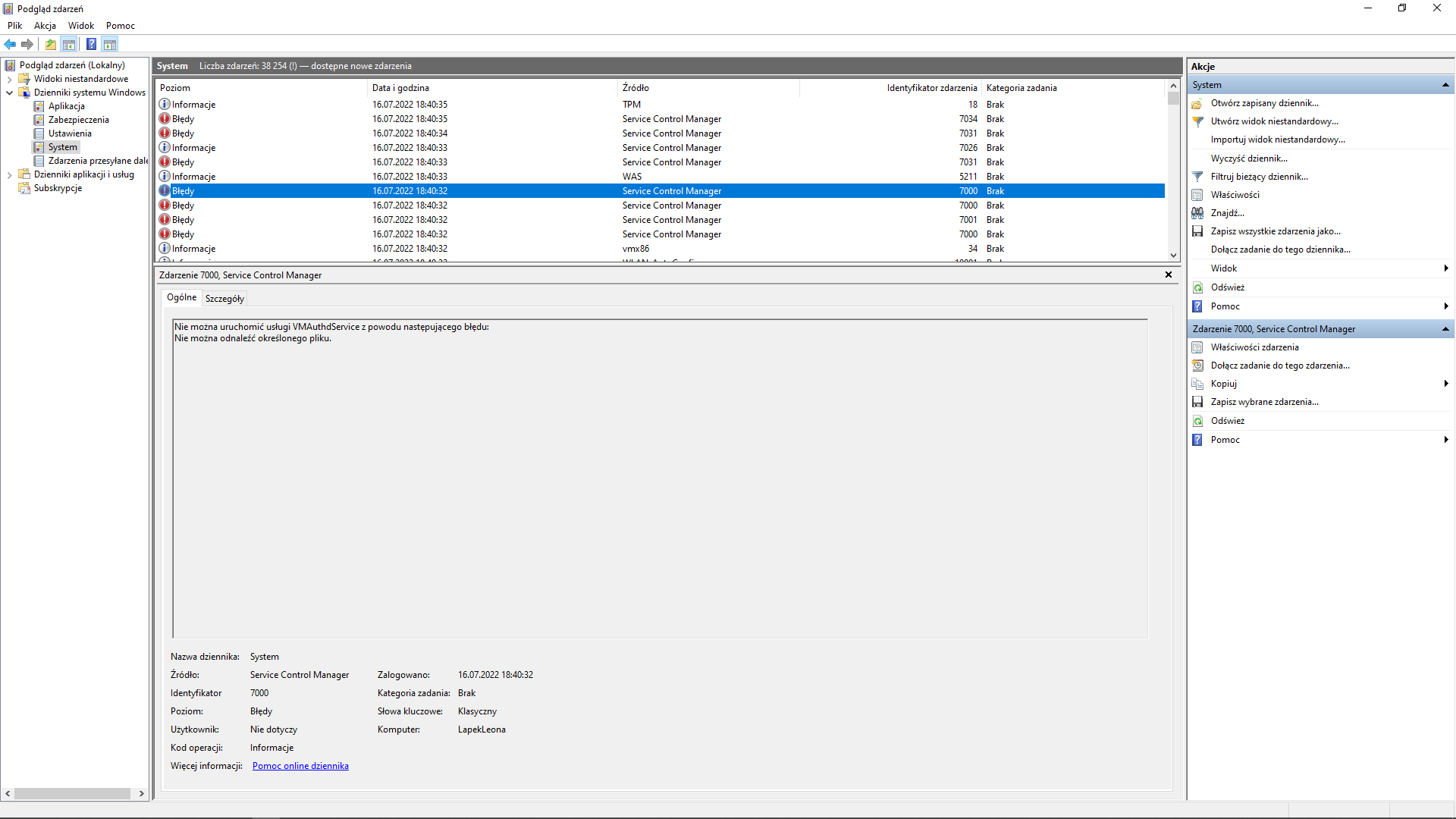
Task: Open the Pomoc menu in menu bar
Action: 121,26
